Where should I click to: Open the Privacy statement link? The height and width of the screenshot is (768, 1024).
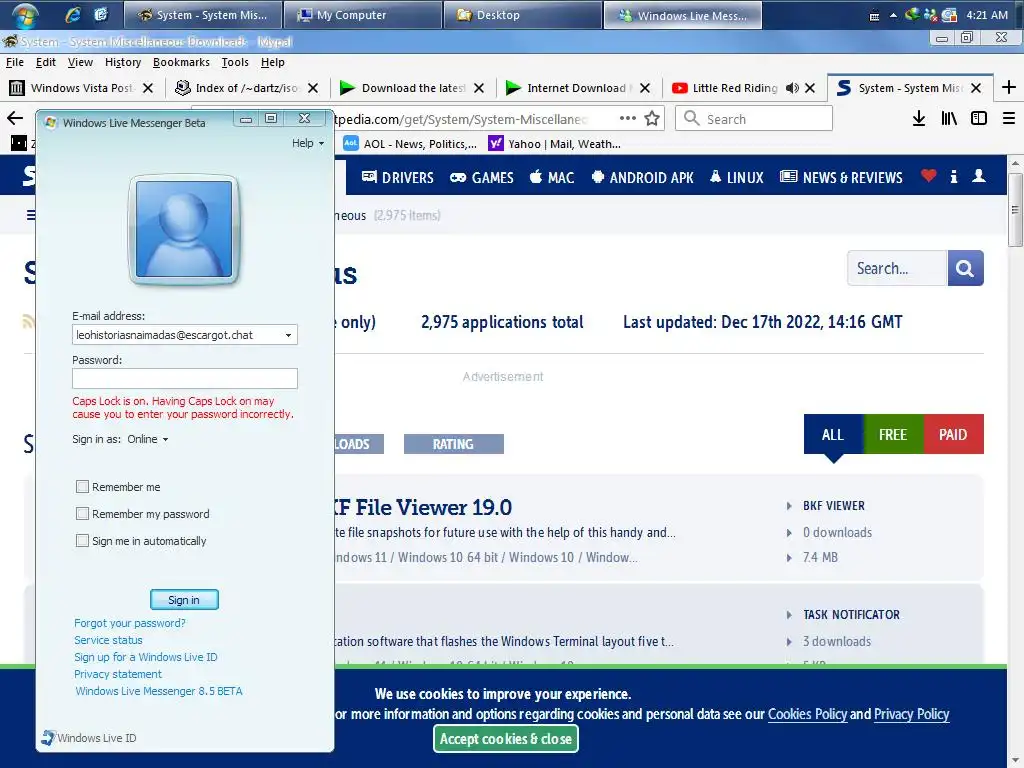click(118, 674)
